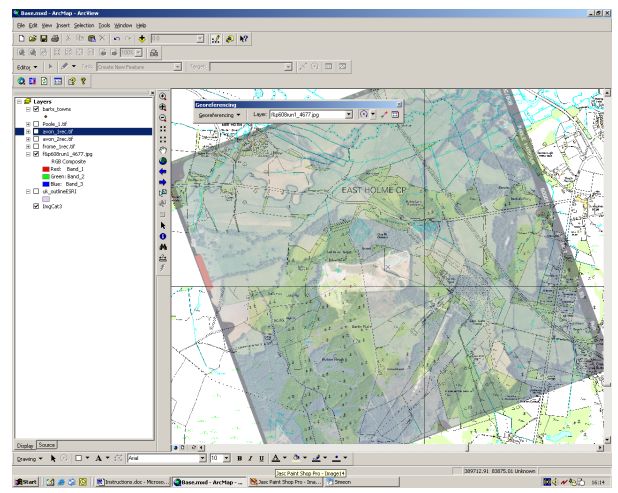Go back to previous extent
The height and width of the screenshot is (493, 618).
(x=163, y=171)
